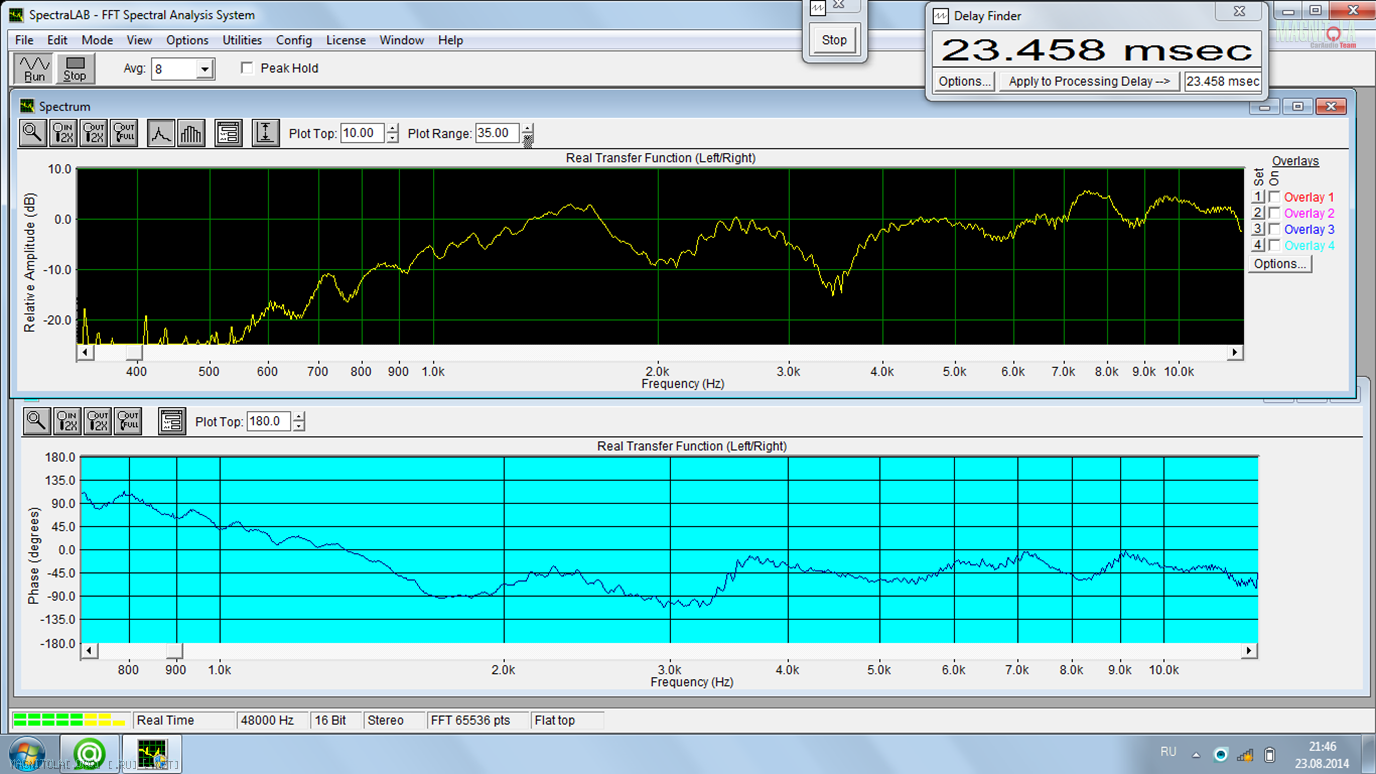Image resolution: width=1376 pixels, height=774 pixels.
Task: Switch Spectrum to bar graph view
Action: click(191, 133)
